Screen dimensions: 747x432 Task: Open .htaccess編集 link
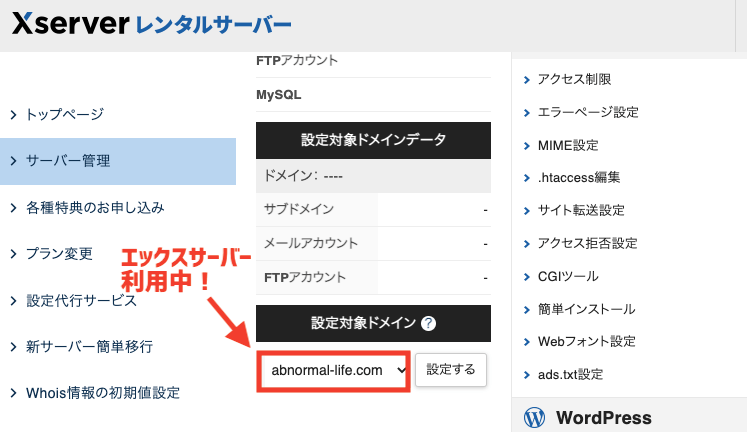point(579,178)
